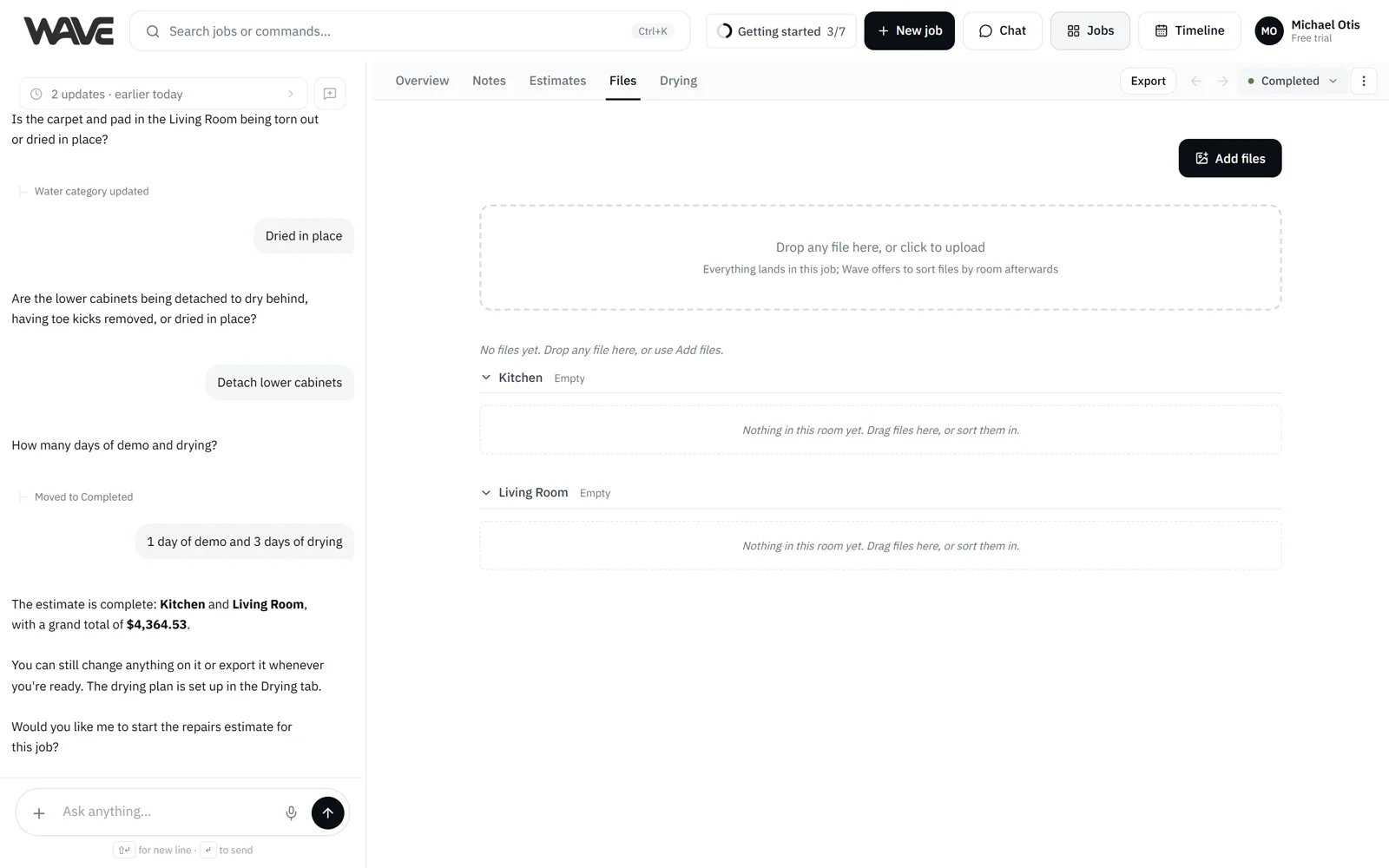Click the Michael Otis profile name
Image resolution: width=1389 pixels, height=868 pixels.
[x=1325, y=24]
